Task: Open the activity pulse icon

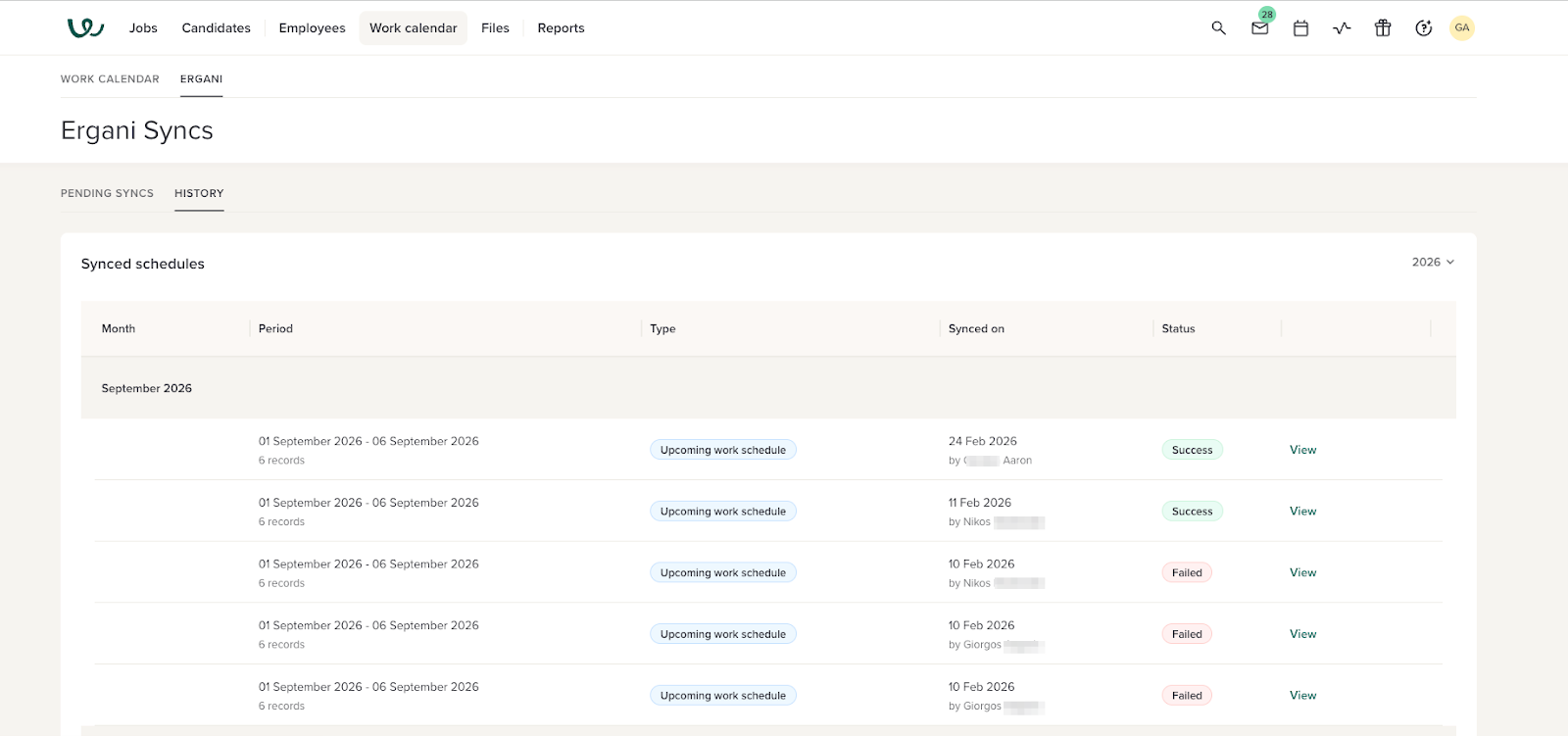Action: coord(1342,28)
